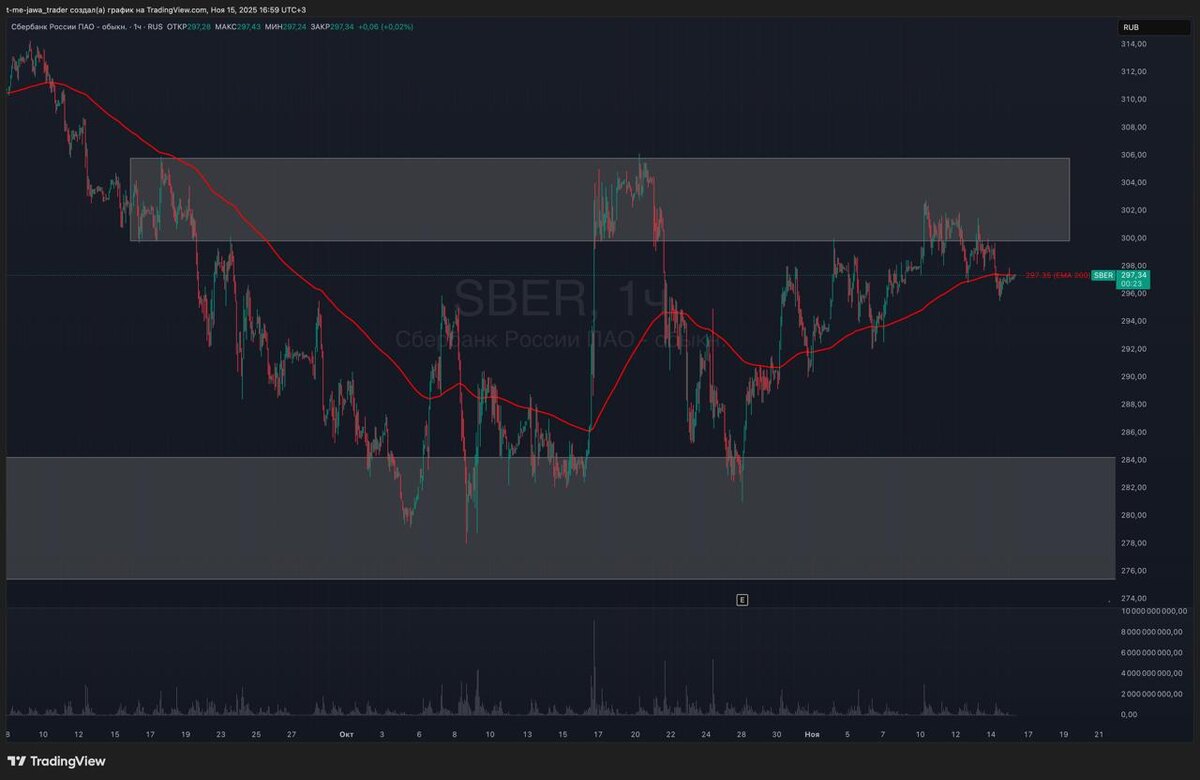Click the TradingView logo at bottom left
The height and width of the screenshot is (780, 1200).
click(x=56, y=761)
